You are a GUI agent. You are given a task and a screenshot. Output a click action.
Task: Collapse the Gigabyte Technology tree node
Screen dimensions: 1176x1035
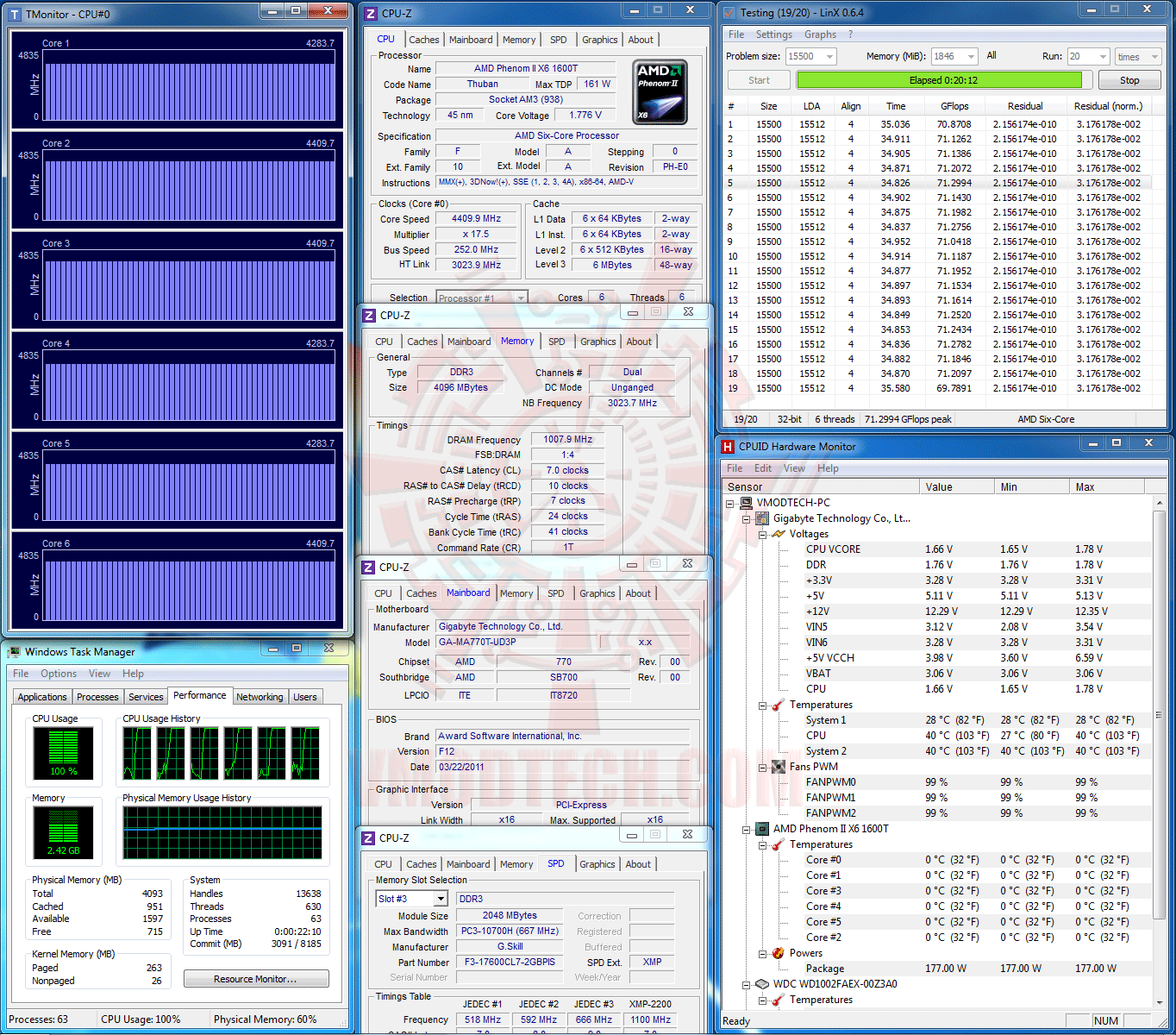point(747,518)
